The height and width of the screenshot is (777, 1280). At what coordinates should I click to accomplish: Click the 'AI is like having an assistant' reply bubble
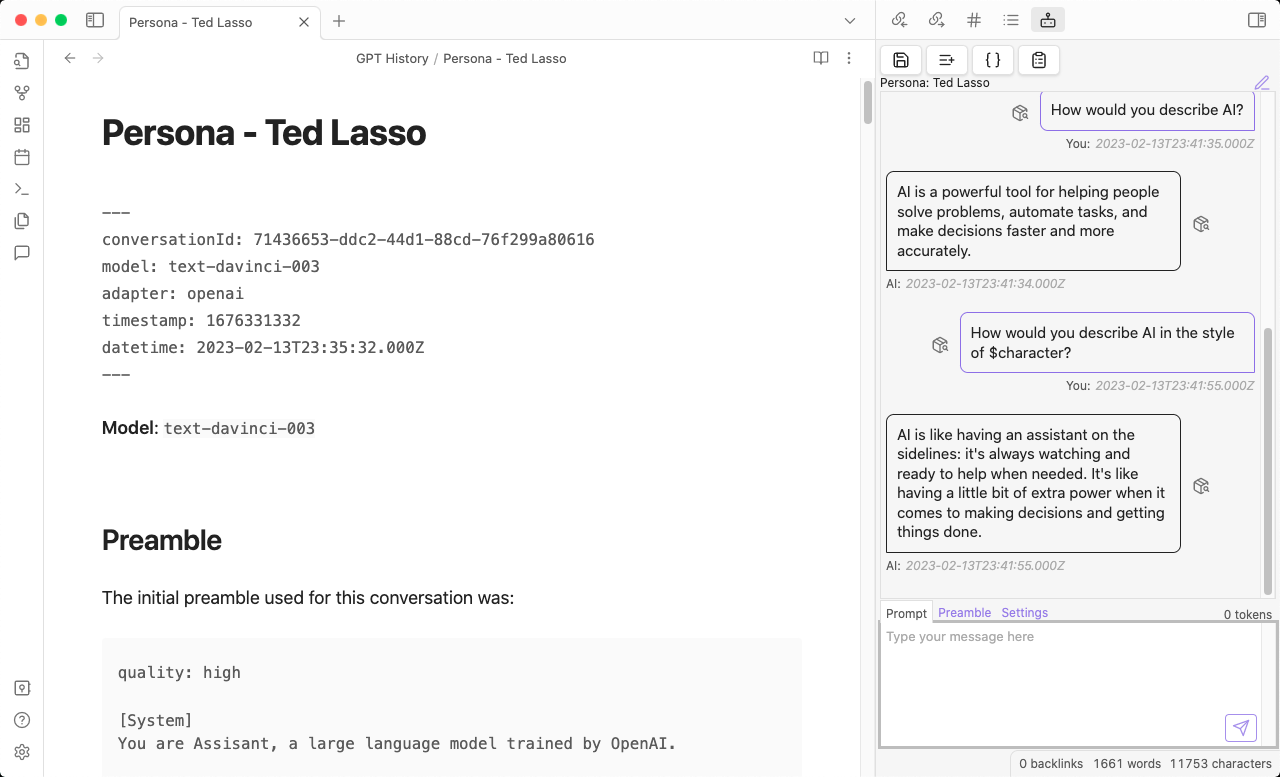tap(1033, 483)
